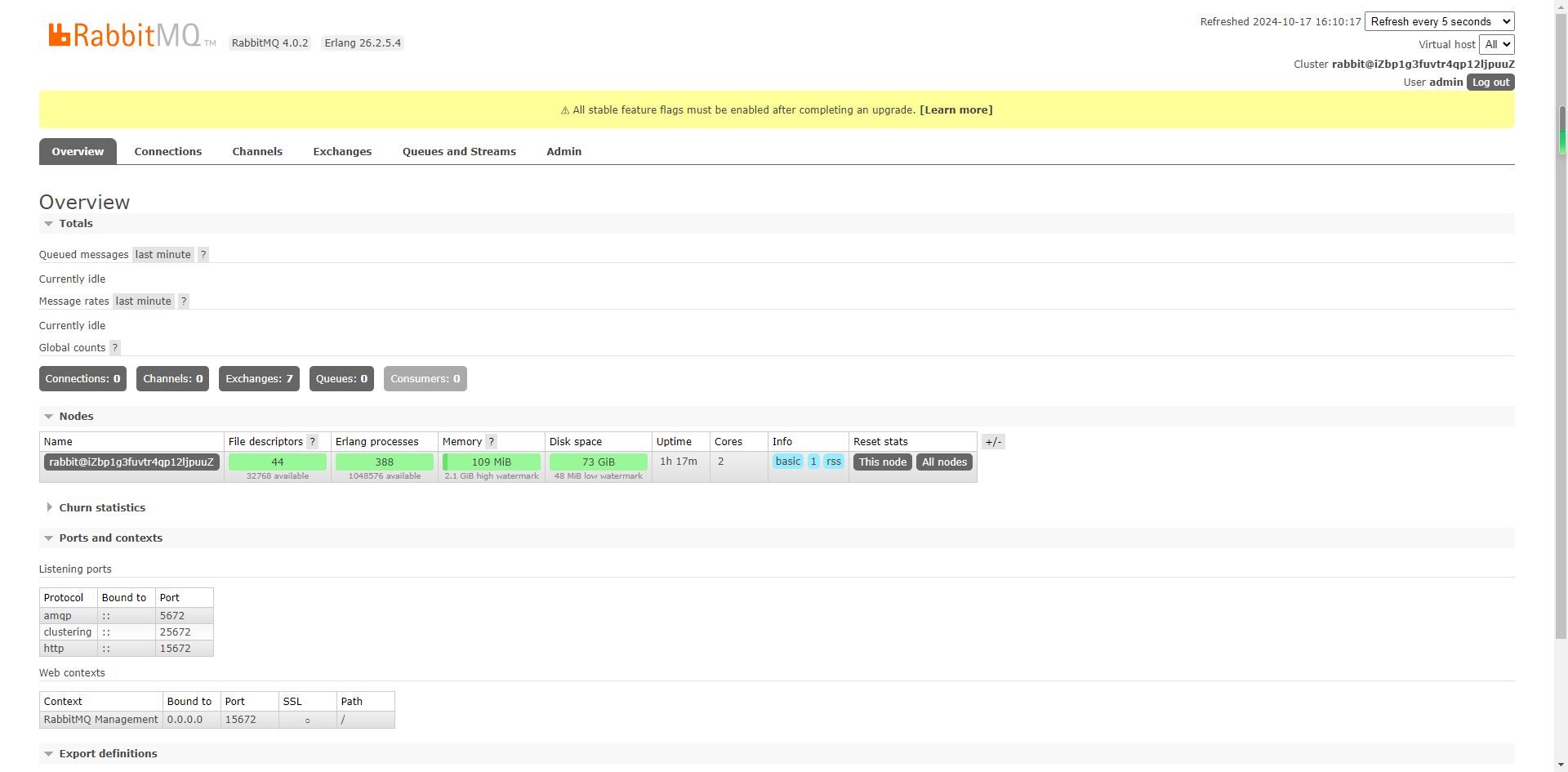Switch to the Connections tab
The image size is (1568, 772).
tap(168, 152)
